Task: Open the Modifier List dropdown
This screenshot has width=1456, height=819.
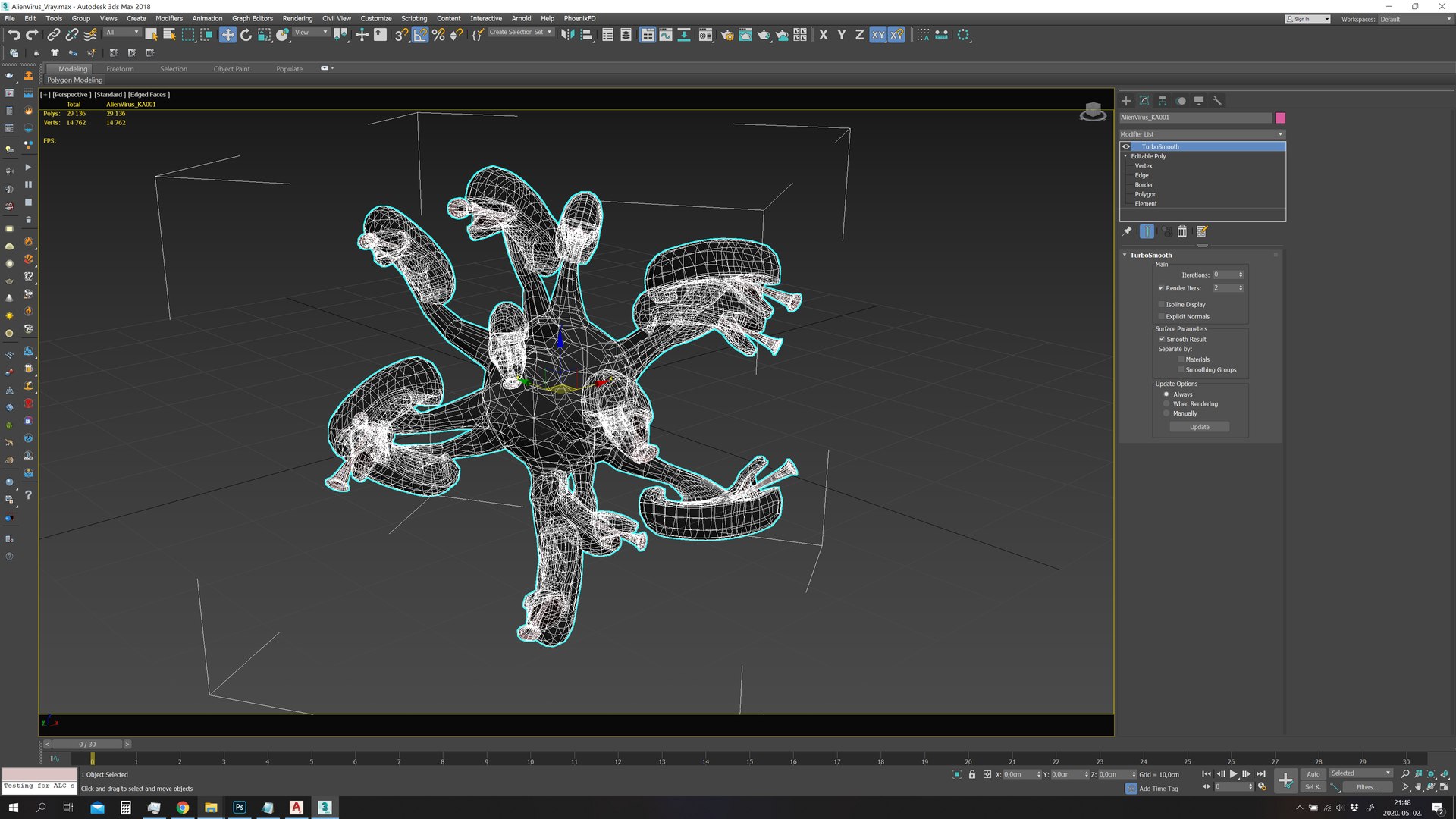Action: [1202, 134]
